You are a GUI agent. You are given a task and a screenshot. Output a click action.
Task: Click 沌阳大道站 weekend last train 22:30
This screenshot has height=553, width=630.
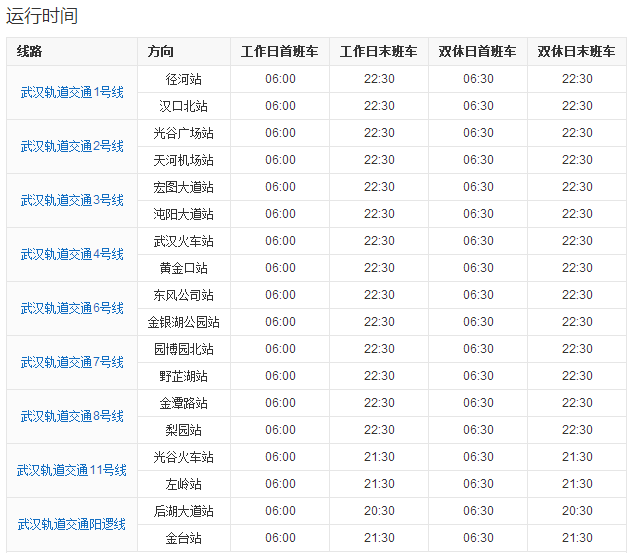(577, 214)
